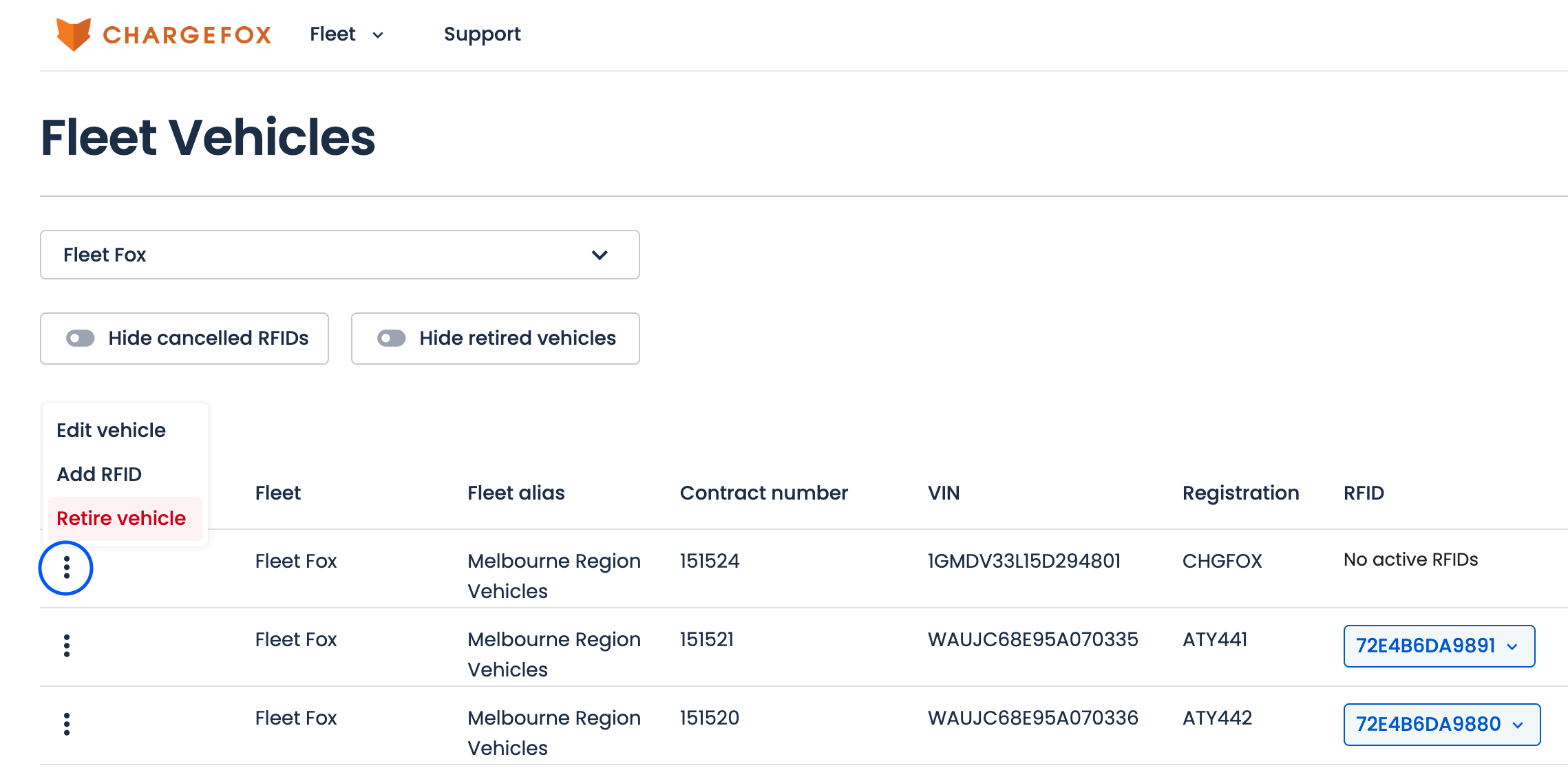Viewport: 1568px width, 768px height.
Task: Select VIN WAUJC68E95A070336
Action: pos(1033,718)
